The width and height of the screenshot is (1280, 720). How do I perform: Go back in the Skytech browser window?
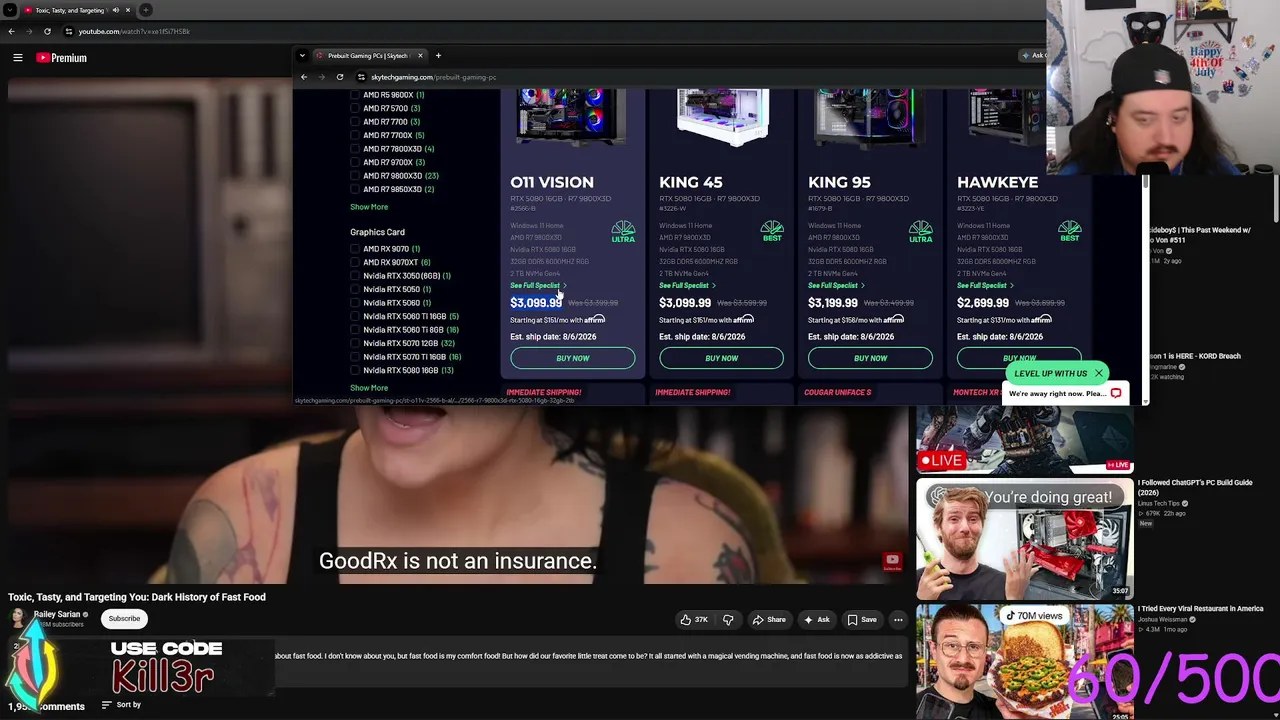pos(304,77)
